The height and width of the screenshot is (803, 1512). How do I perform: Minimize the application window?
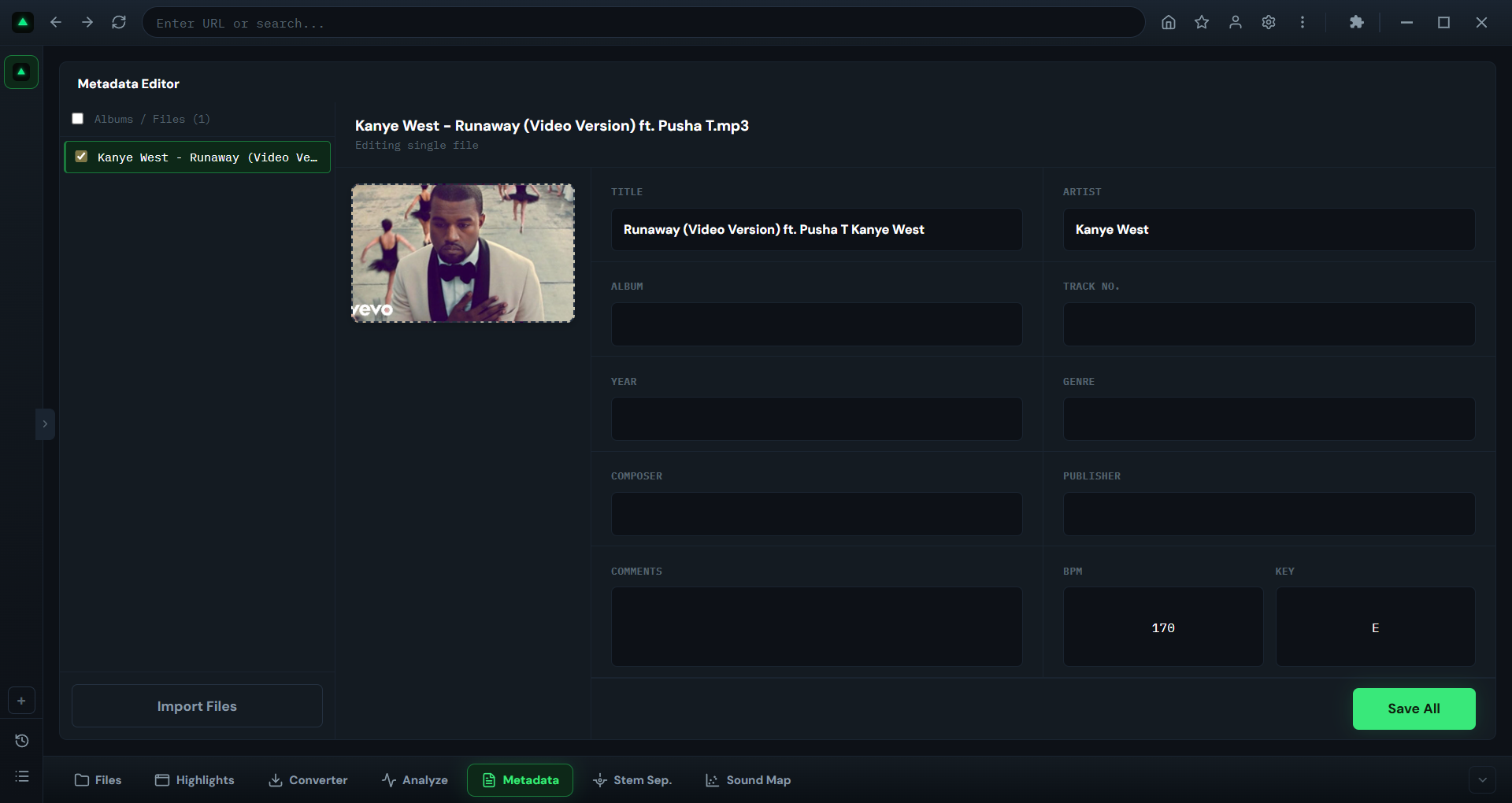pyautogui.click(x=1406, y=23)
